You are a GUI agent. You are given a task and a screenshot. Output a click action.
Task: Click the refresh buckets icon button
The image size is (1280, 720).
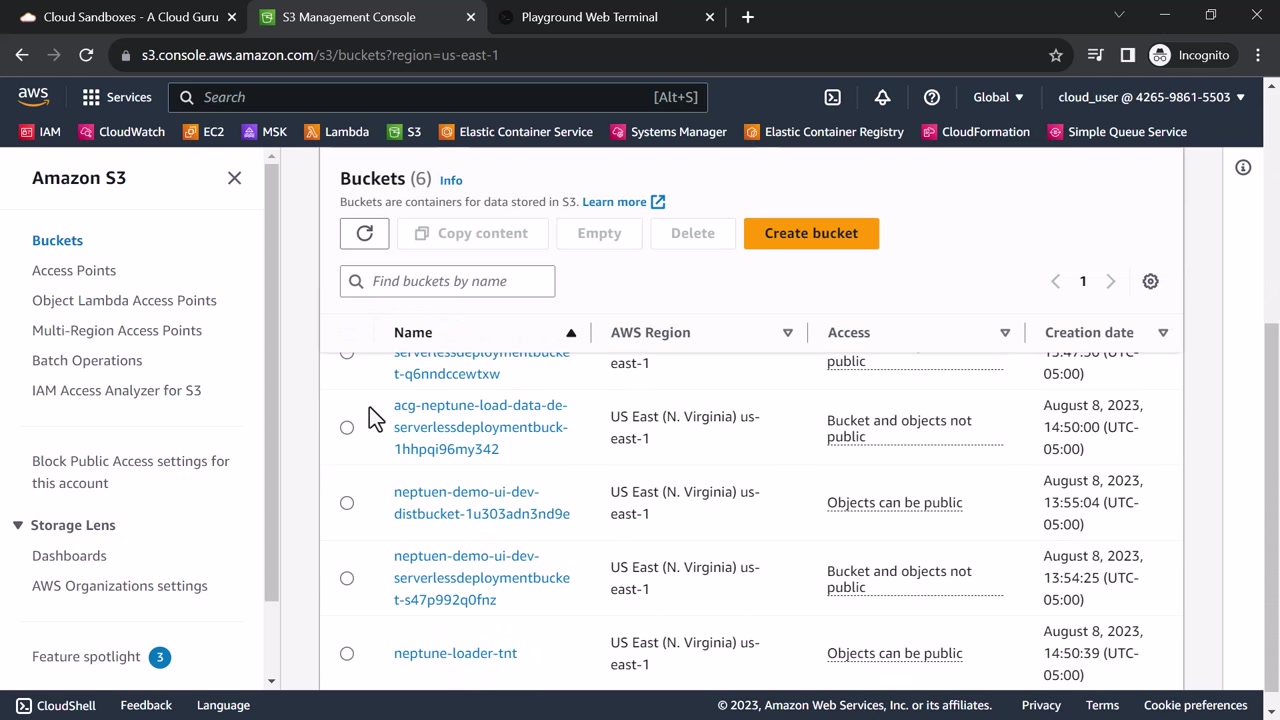coord(364,233)
